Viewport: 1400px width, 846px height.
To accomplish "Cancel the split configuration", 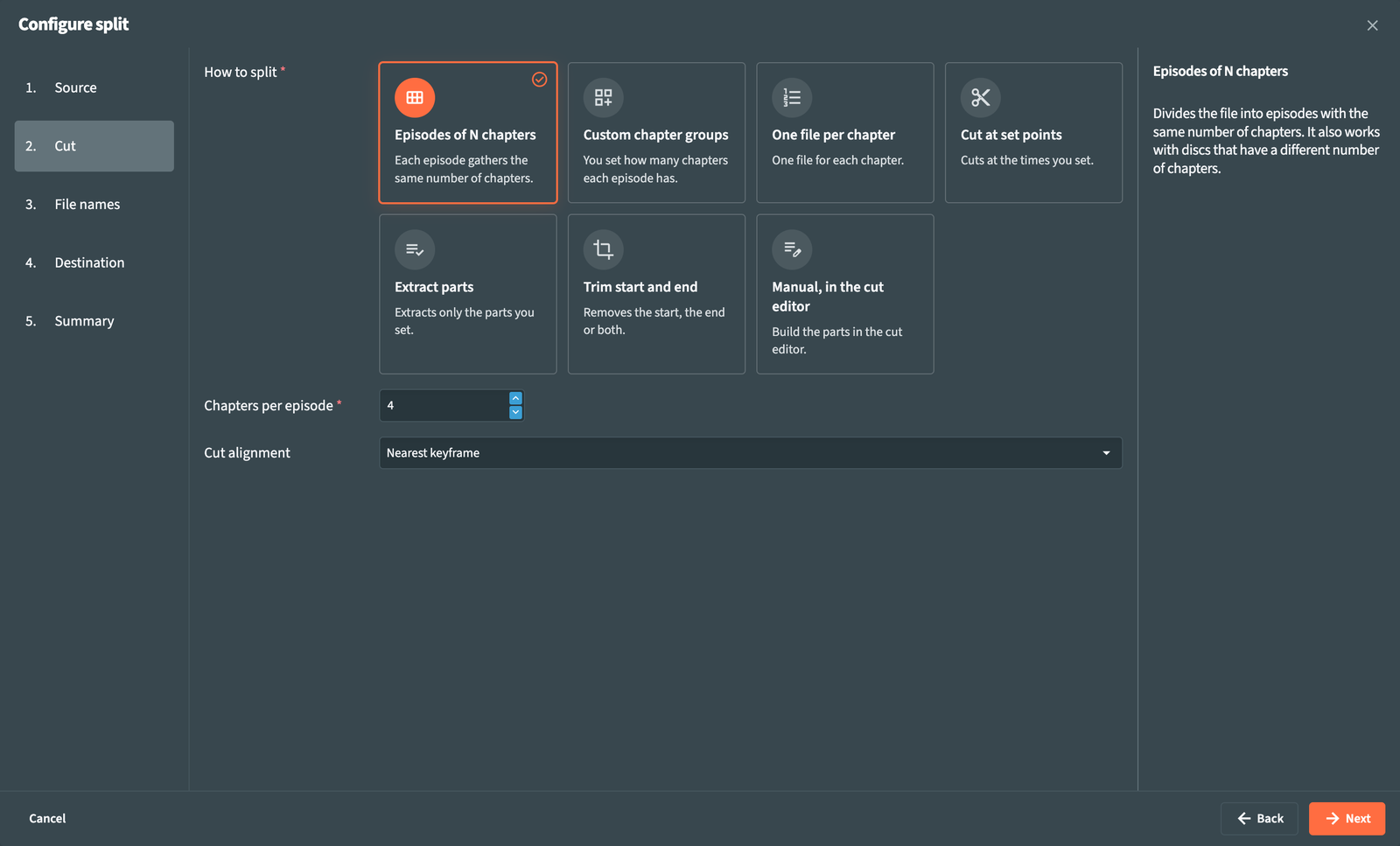I will (x=47, y=819).
